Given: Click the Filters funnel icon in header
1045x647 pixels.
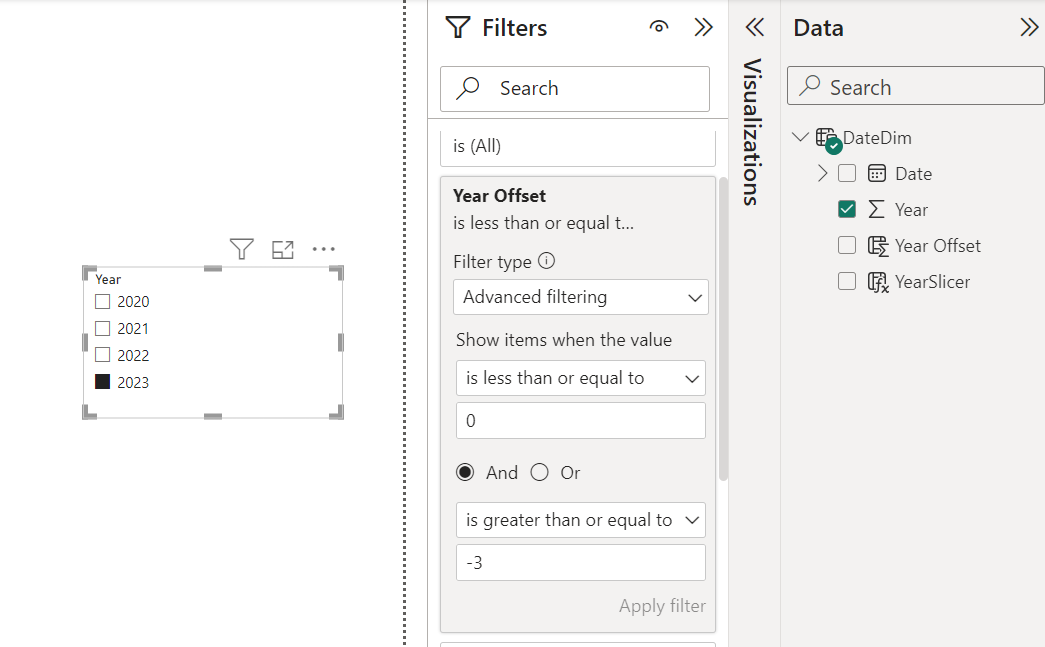Looking at the screenshot, I should [x=458, y=27].
